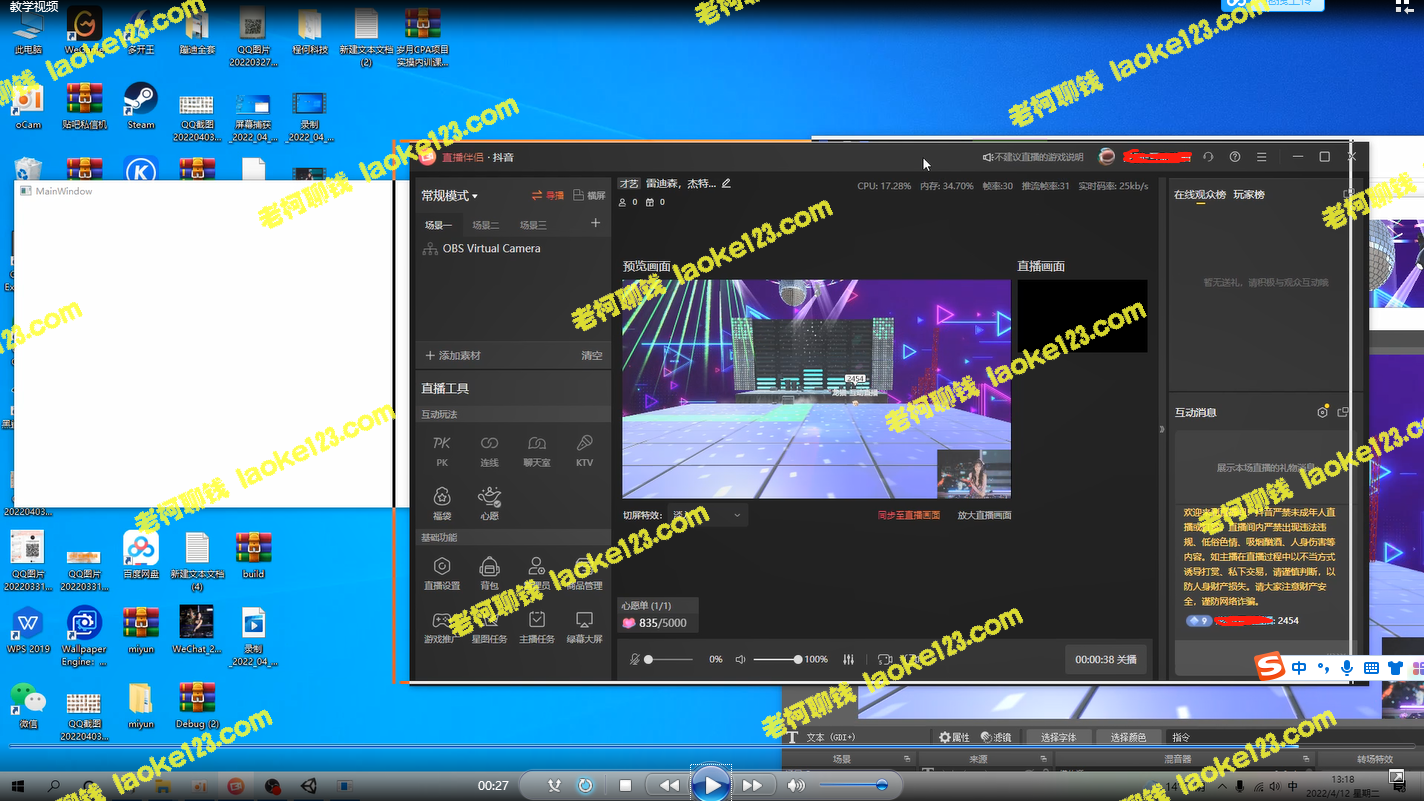Click 添加素材 to add a source

tap(453, 355)
